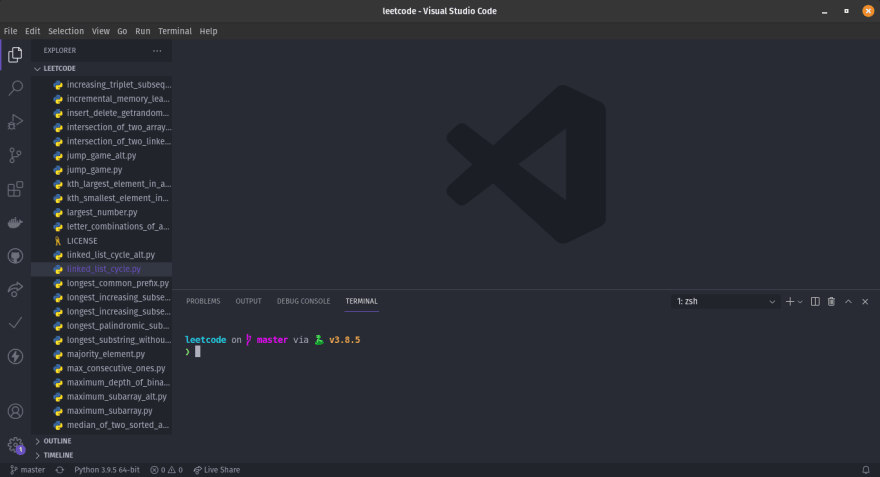Screen dimensions: 880x477
Task: Open jump_game.py file
Action: coord(102,169)
